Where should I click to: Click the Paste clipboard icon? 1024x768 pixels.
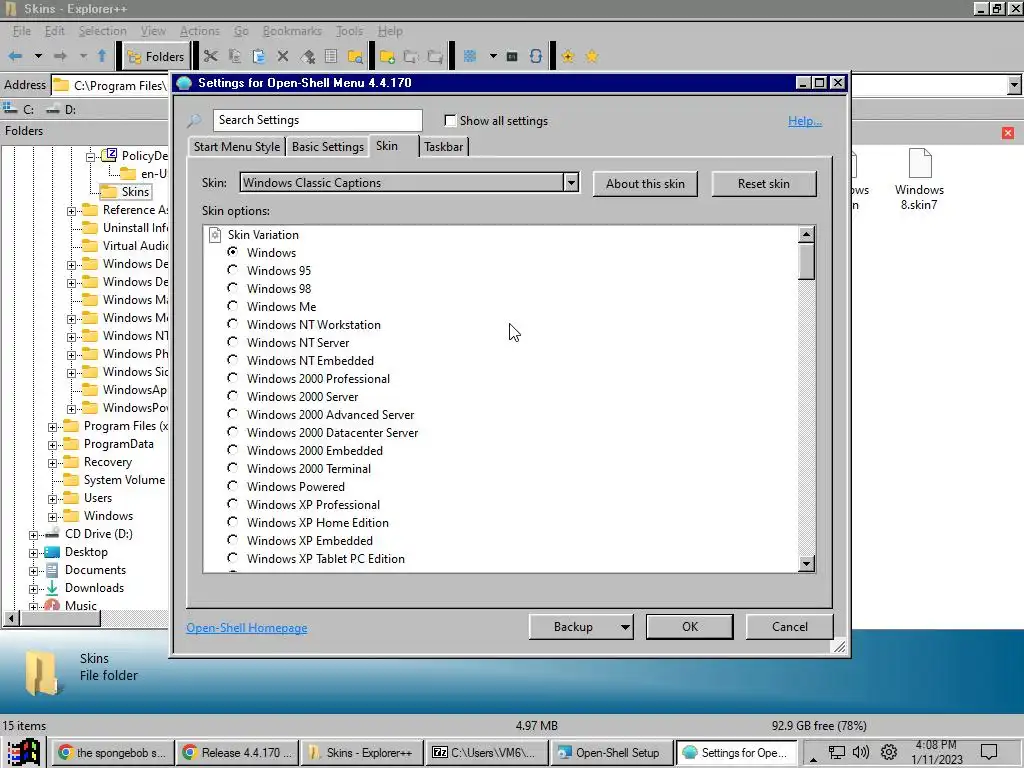click(259, 56)
